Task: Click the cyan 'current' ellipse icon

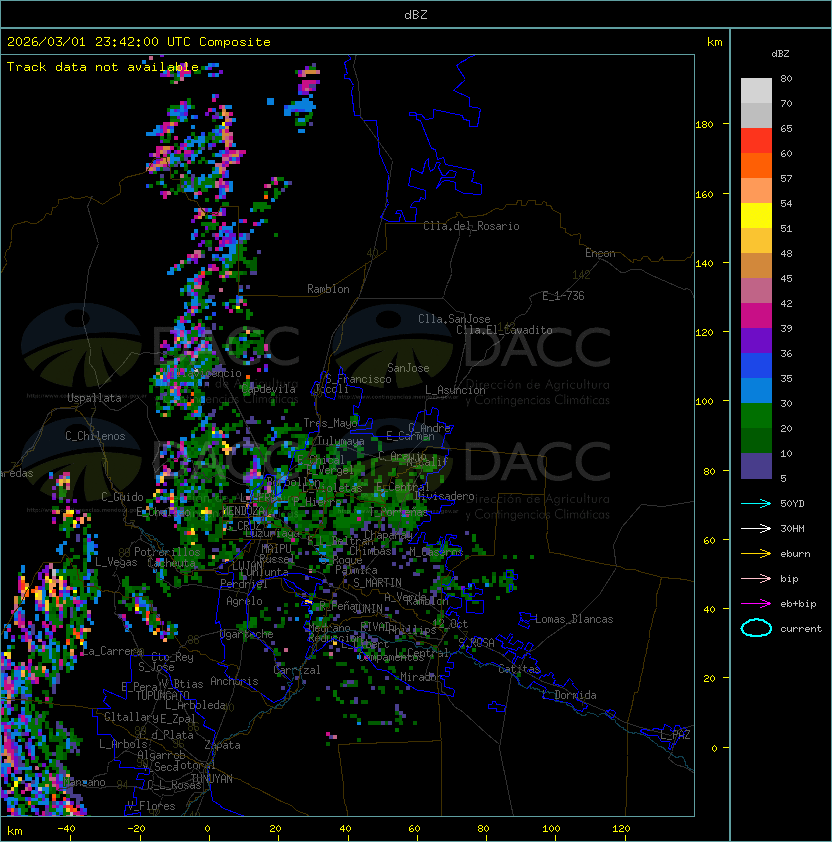Action: point(756,628)
